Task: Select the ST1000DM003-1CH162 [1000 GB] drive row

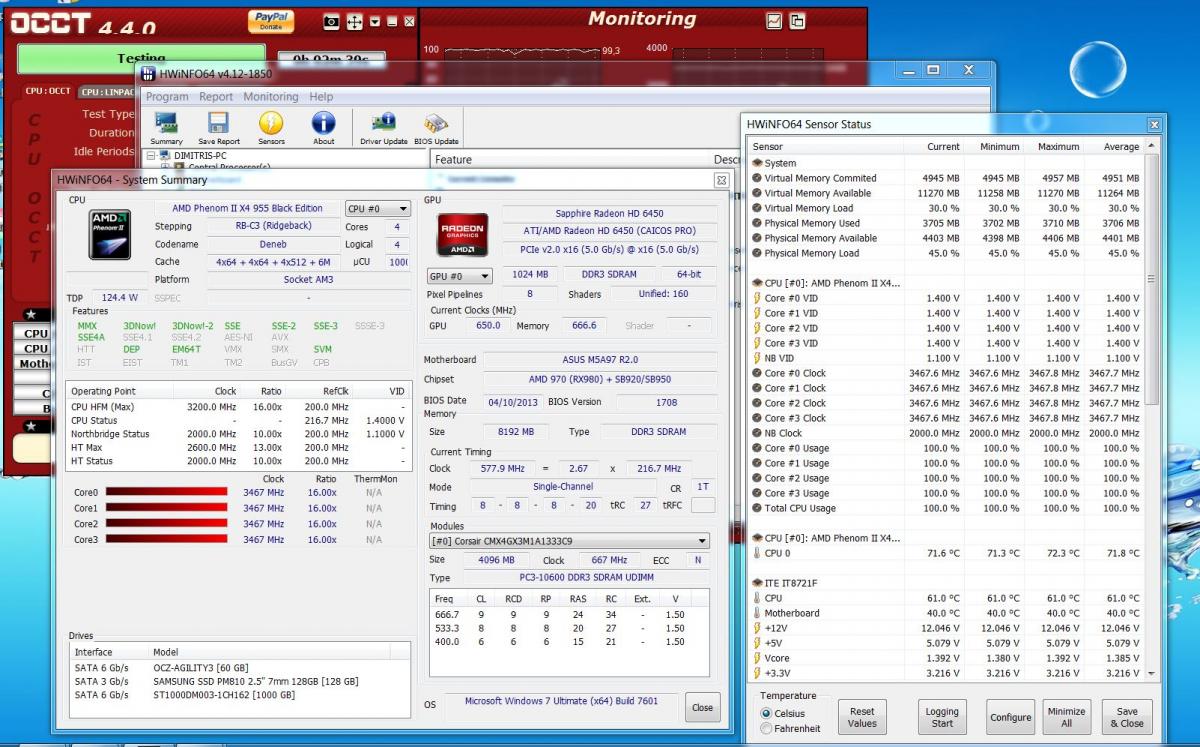Action: tap(239, 695)
